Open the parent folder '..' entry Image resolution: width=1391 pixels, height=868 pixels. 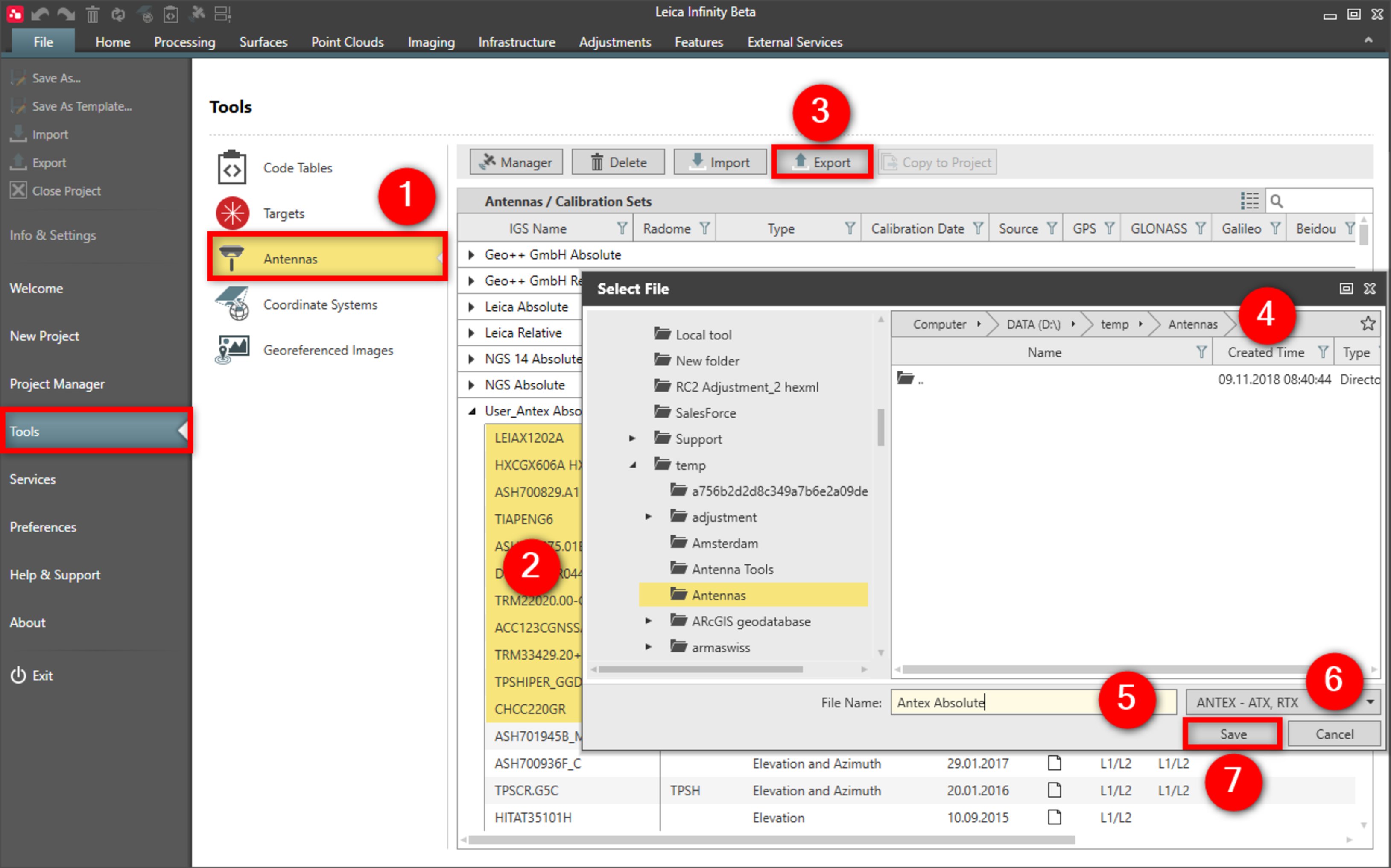click(911, 379)
